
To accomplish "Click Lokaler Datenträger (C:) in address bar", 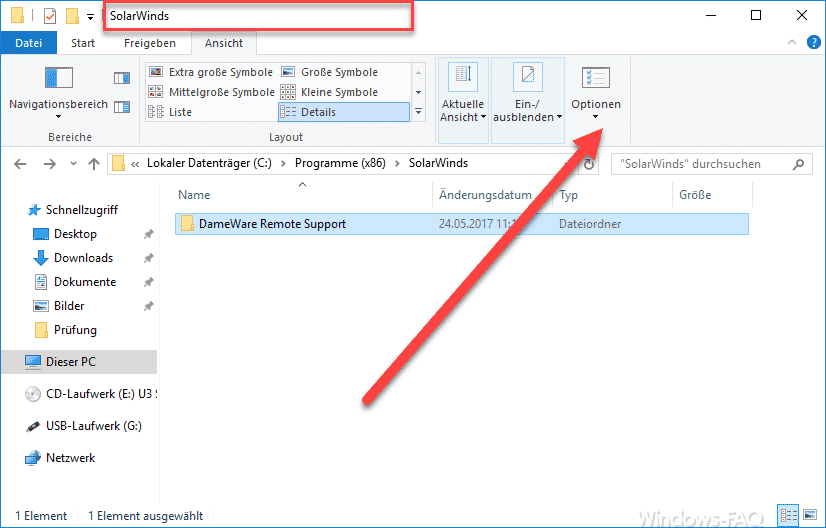I will pos(209,163).
